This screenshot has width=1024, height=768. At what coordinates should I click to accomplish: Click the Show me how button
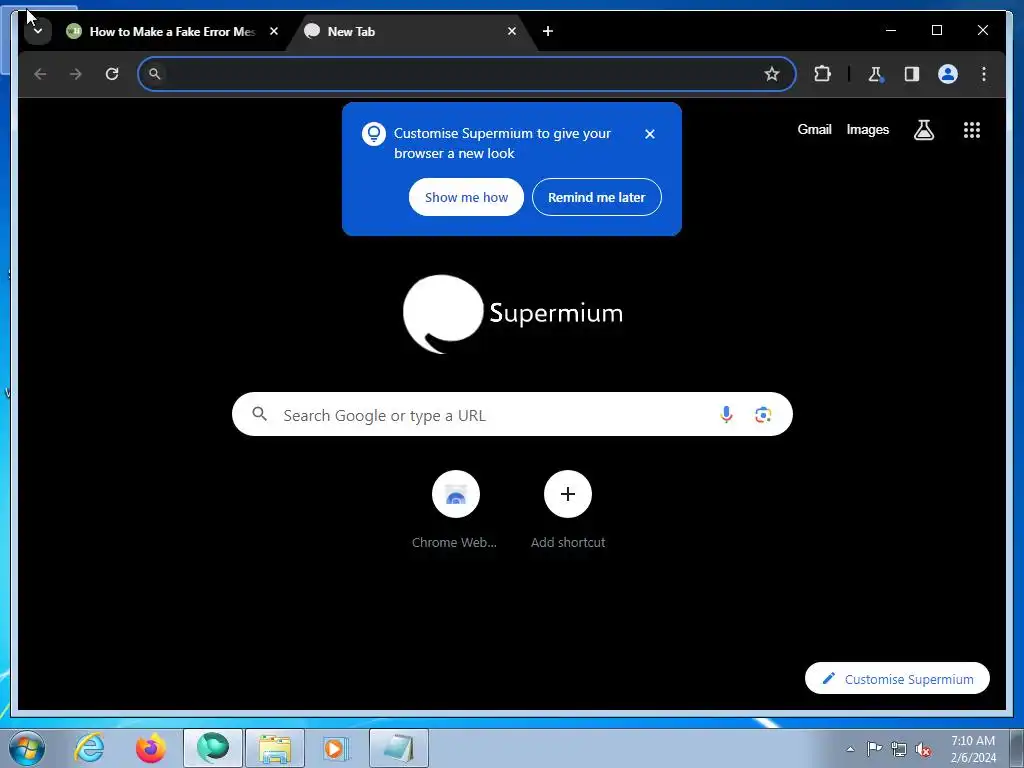click(x=466, y=197)
